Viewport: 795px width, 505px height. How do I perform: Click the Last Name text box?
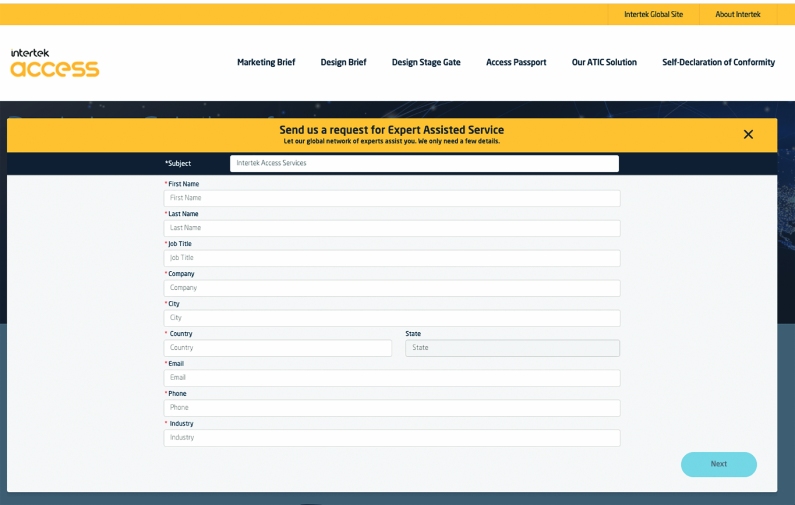[x=392, y=228]
